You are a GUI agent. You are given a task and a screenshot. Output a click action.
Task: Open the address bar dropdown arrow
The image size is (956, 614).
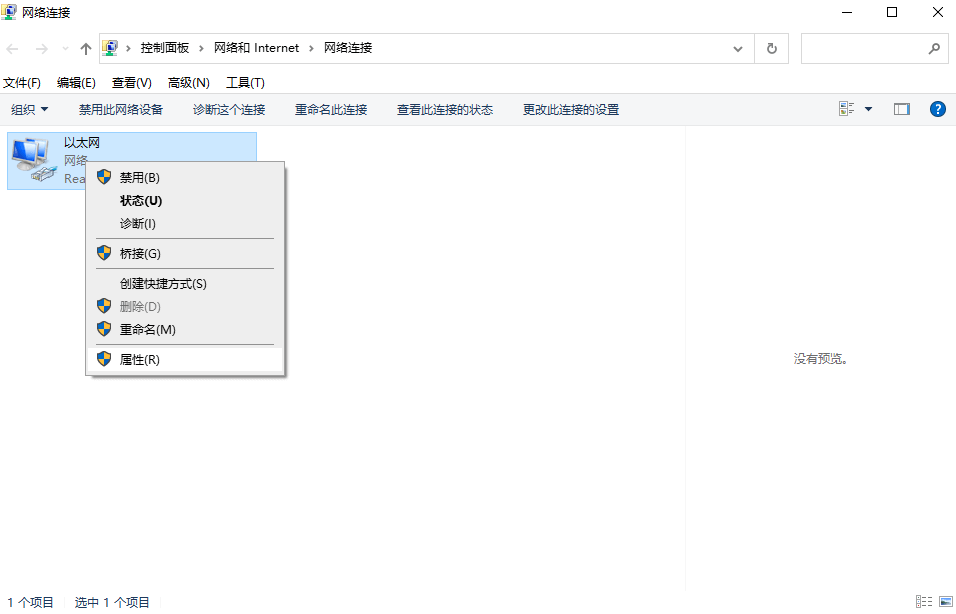tap(737, 47)
